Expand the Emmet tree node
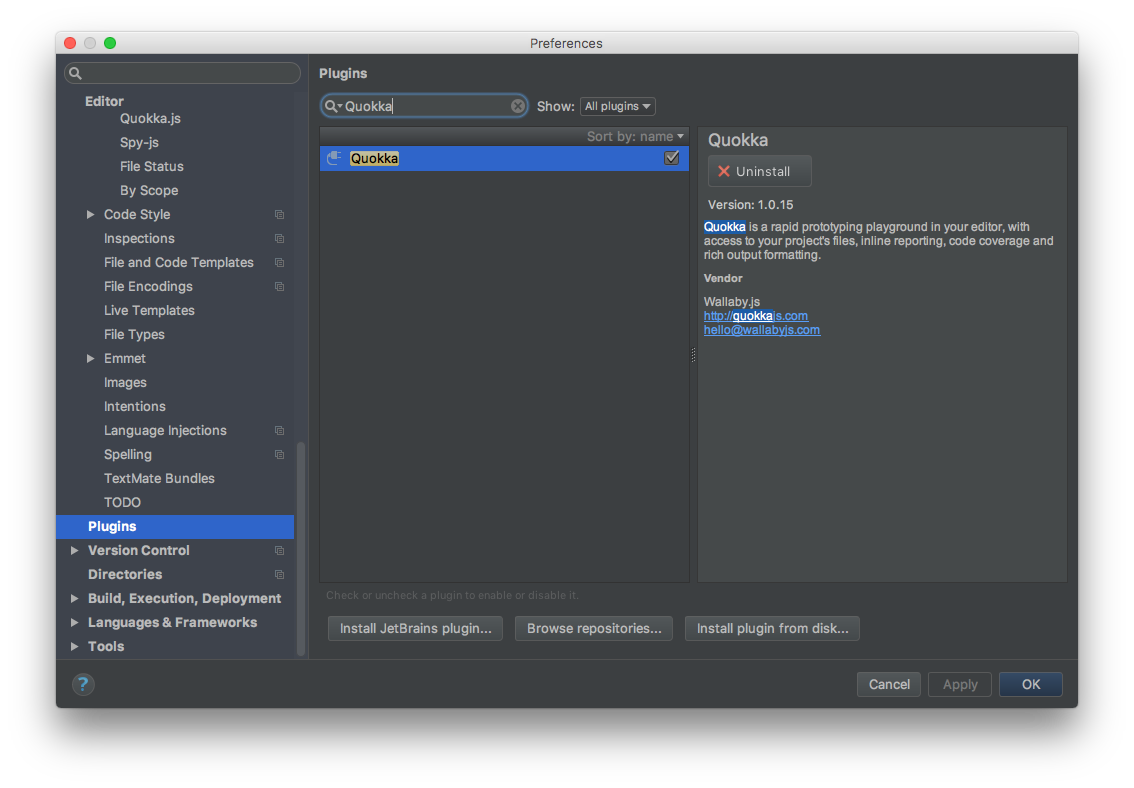Viewport: 1134px width, 788px height. 90,358
